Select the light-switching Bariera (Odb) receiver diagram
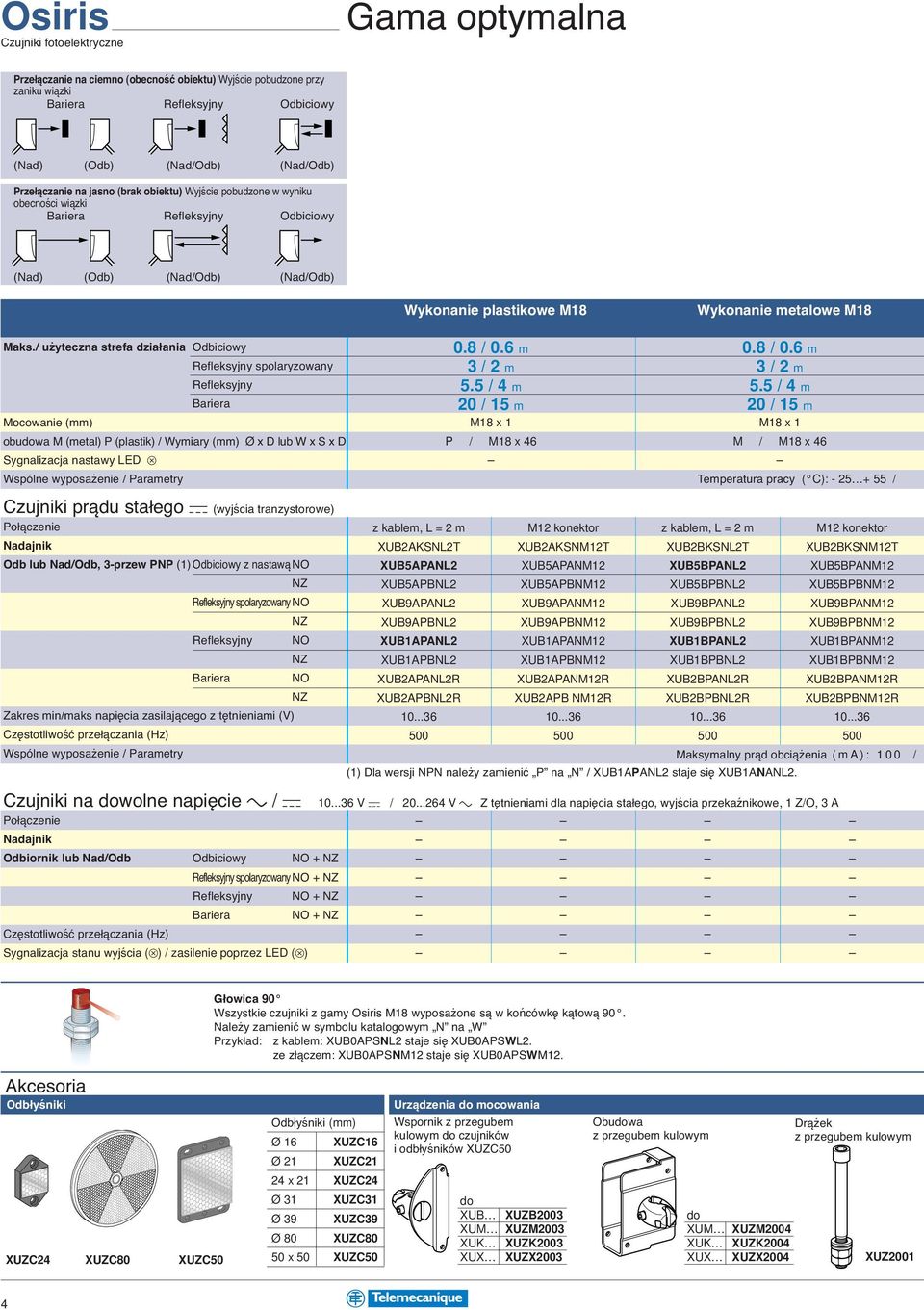 click(100, 247)
